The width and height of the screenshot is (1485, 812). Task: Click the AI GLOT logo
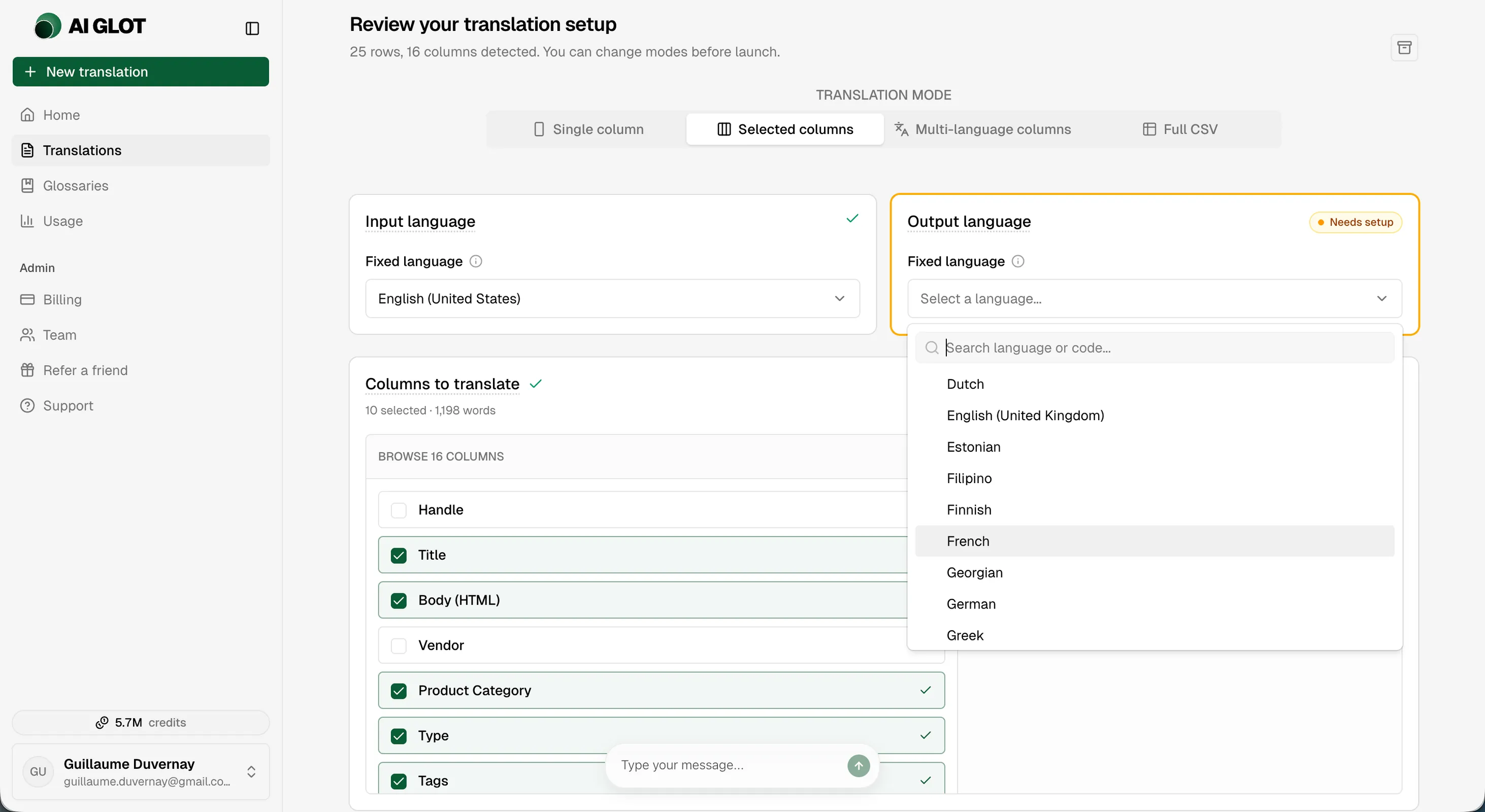tap(90, 26)
